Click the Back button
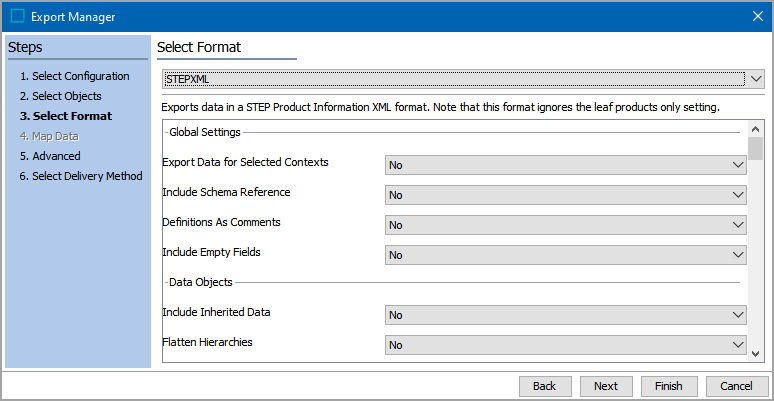Screen dimensions: 774x401 coord(545,386)
